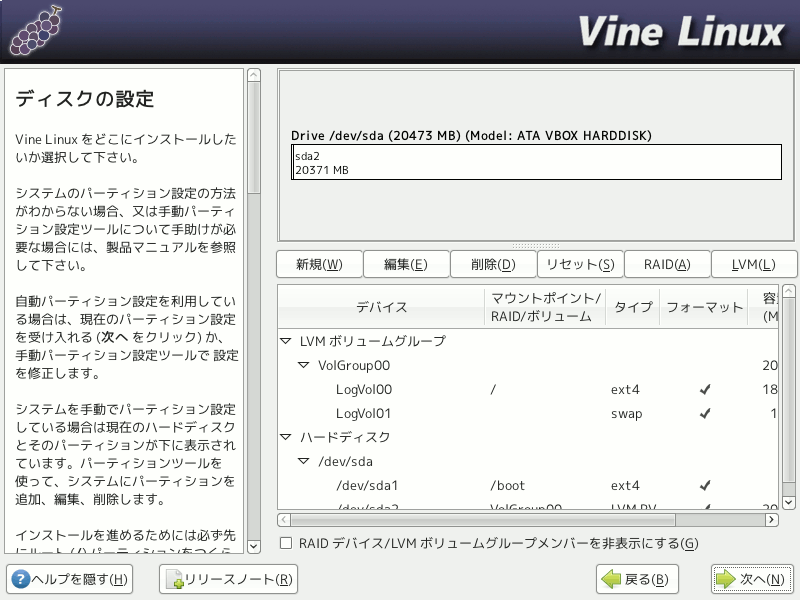Sort by フォーマット column header
This screenshot has height=600, width=800.
point(704,307)
